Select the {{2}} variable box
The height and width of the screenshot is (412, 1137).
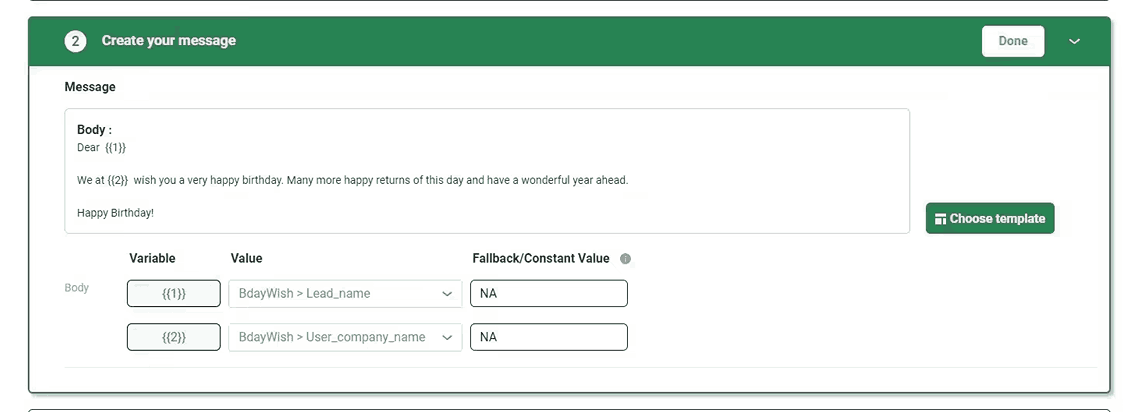click(174, 337)
